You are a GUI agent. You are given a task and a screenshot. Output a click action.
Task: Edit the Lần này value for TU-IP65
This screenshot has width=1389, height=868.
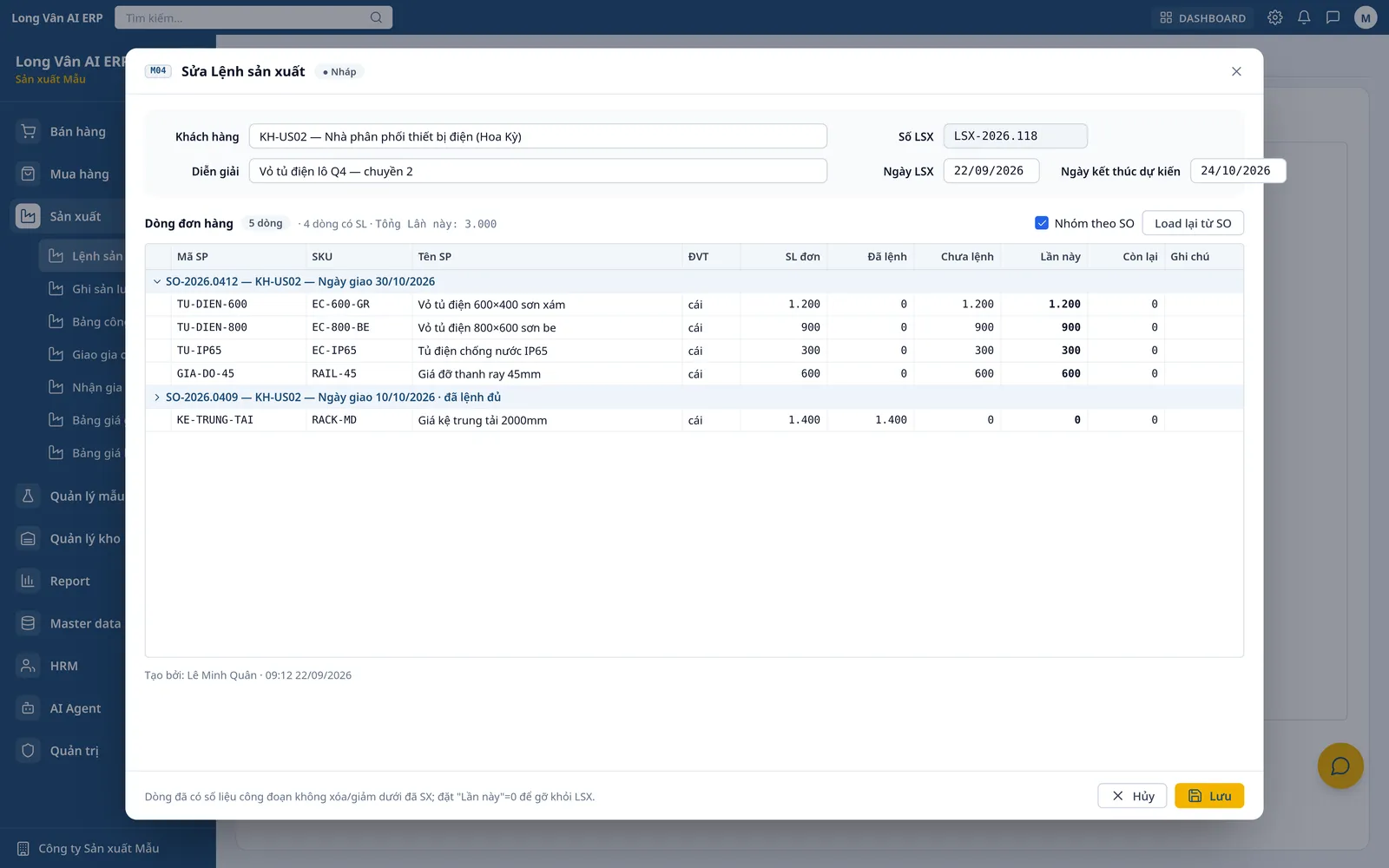tap(1044, 351)
